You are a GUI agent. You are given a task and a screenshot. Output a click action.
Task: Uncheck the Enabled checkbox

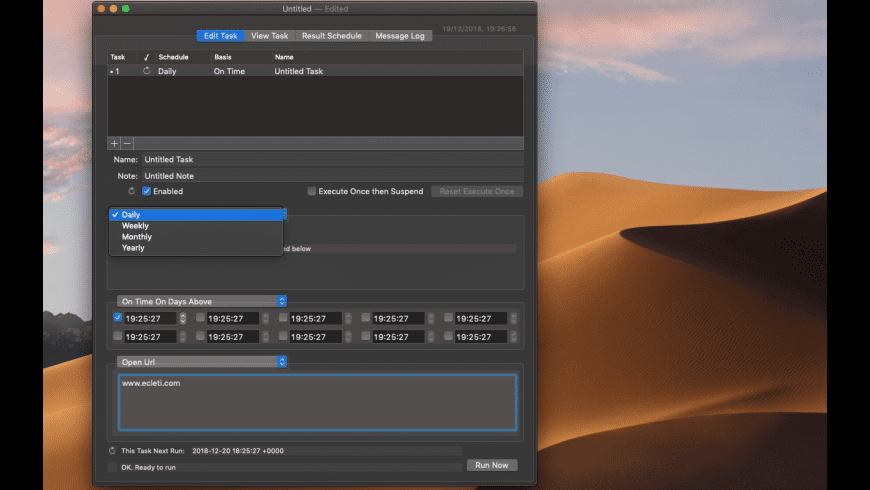pyautogui.click(x=147, y=191)
